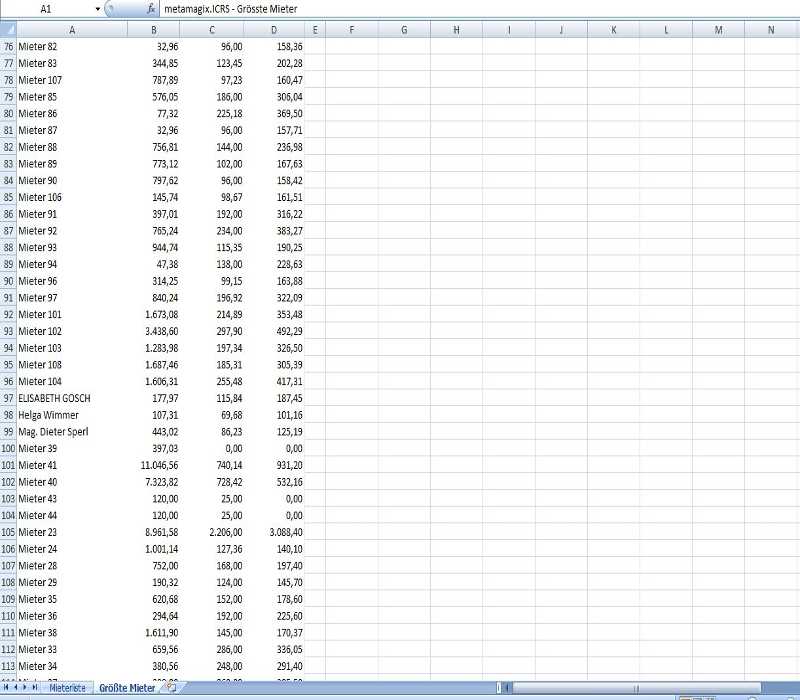The image size is (800, 700).
Task: Click the value '492,29'
Action: coord(289,331)
